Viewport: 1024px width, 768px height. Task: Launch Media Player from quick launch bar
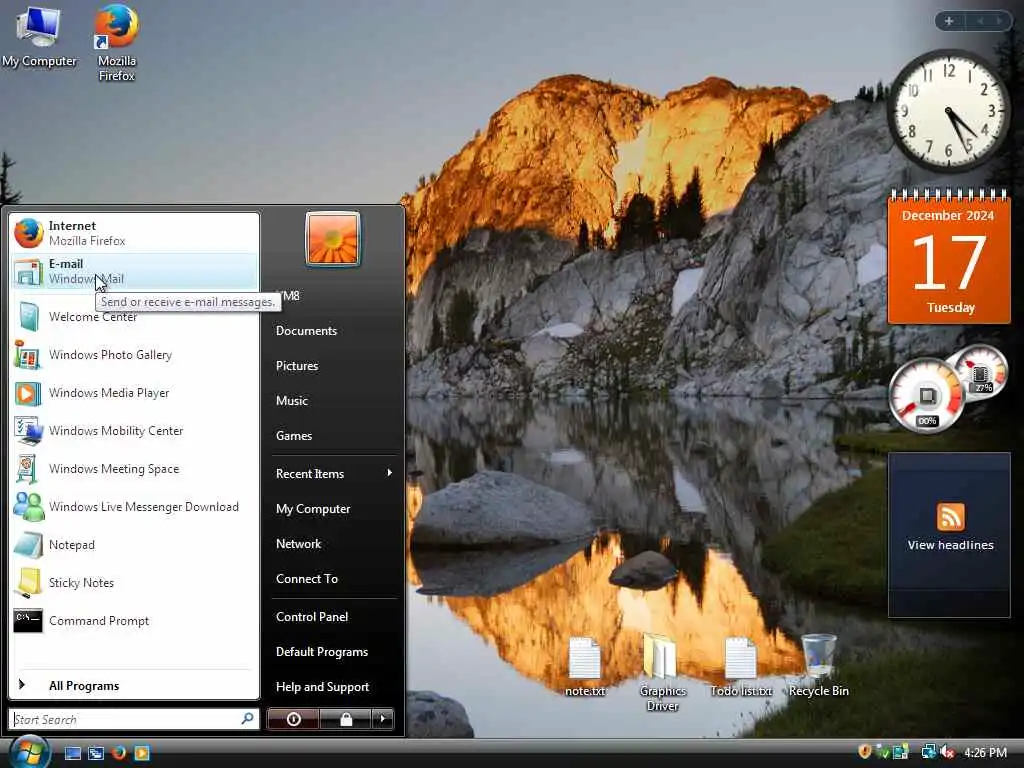[142, 753]
